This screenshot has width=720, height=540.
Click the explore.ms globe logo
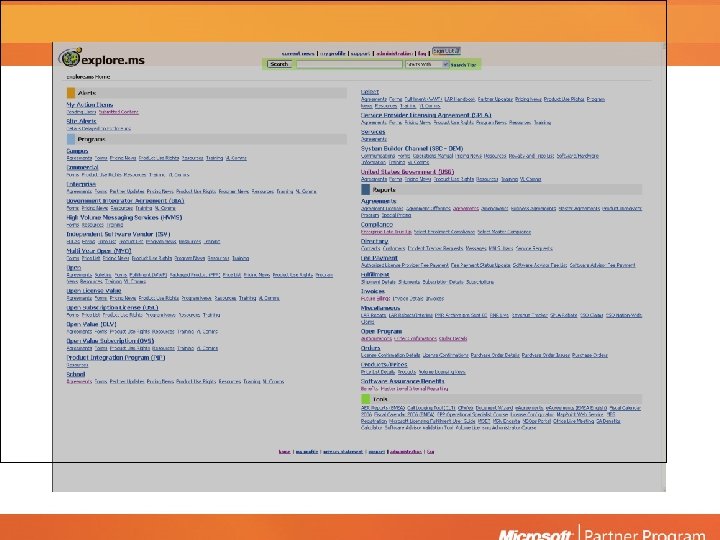click(70, 58)
